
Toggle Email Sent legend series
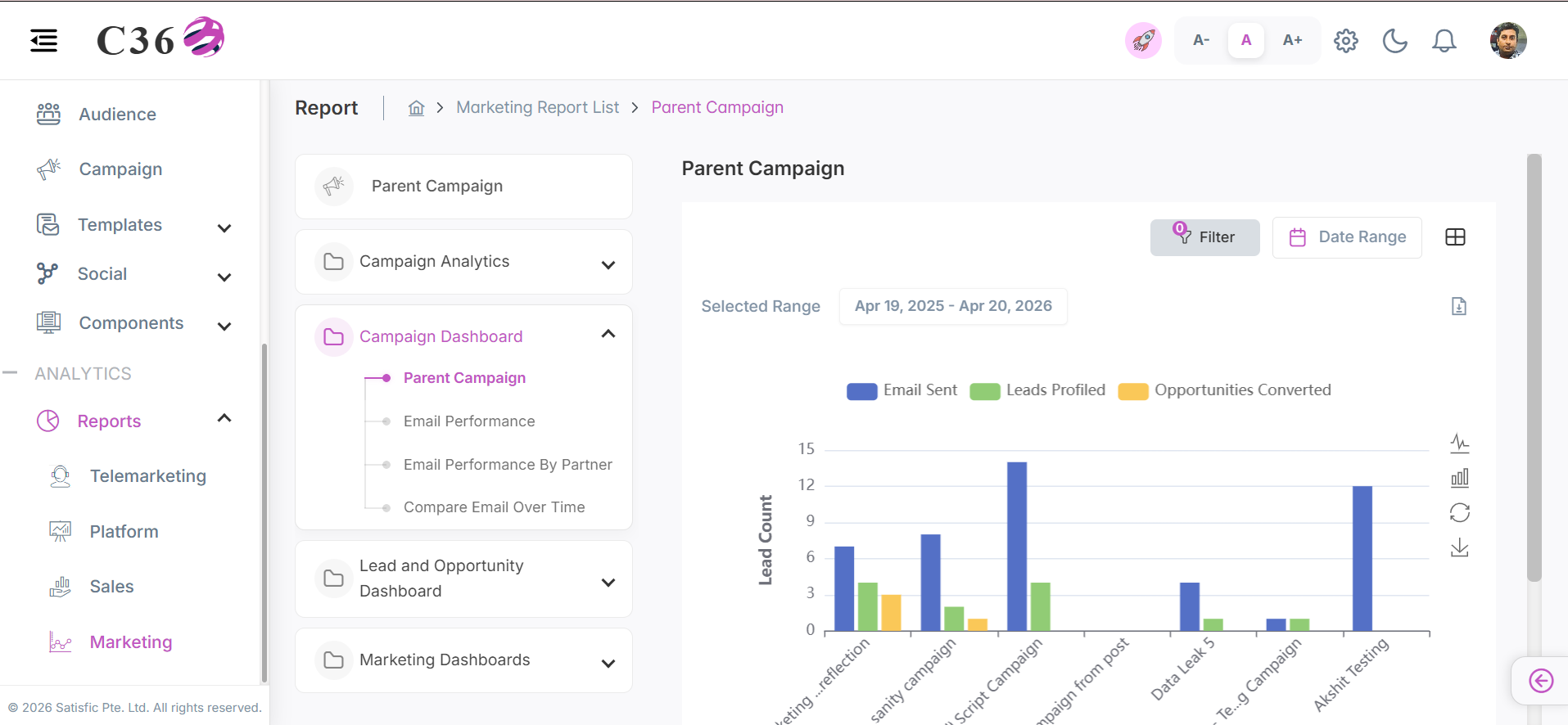pyautogui.click(x=901, y=390)
